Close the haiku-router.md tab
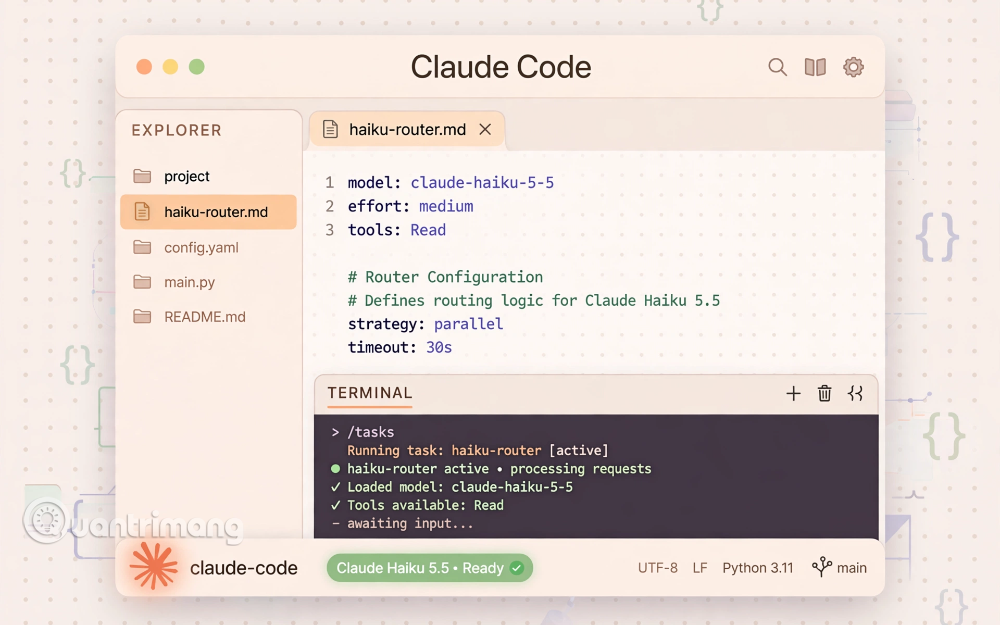 point(485,129)
